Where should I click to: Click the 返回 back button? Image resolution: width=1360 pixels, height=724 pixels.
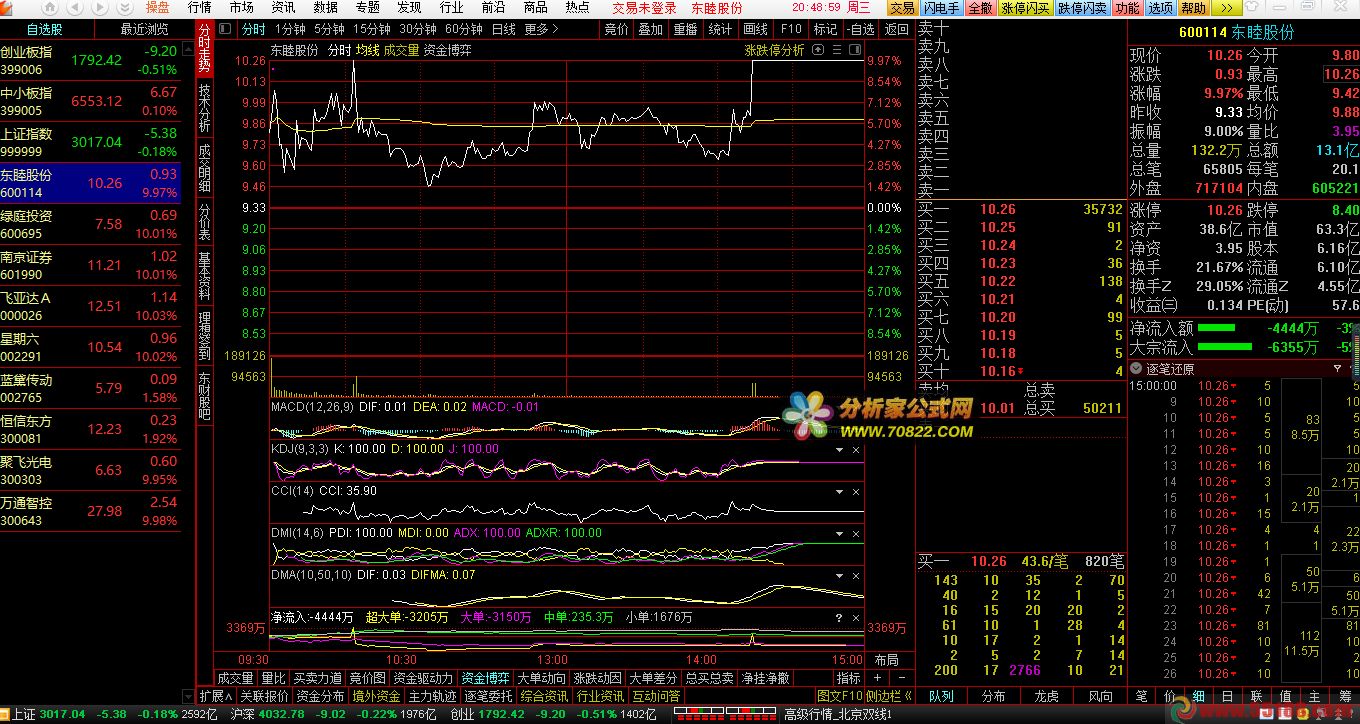point(897,30)
